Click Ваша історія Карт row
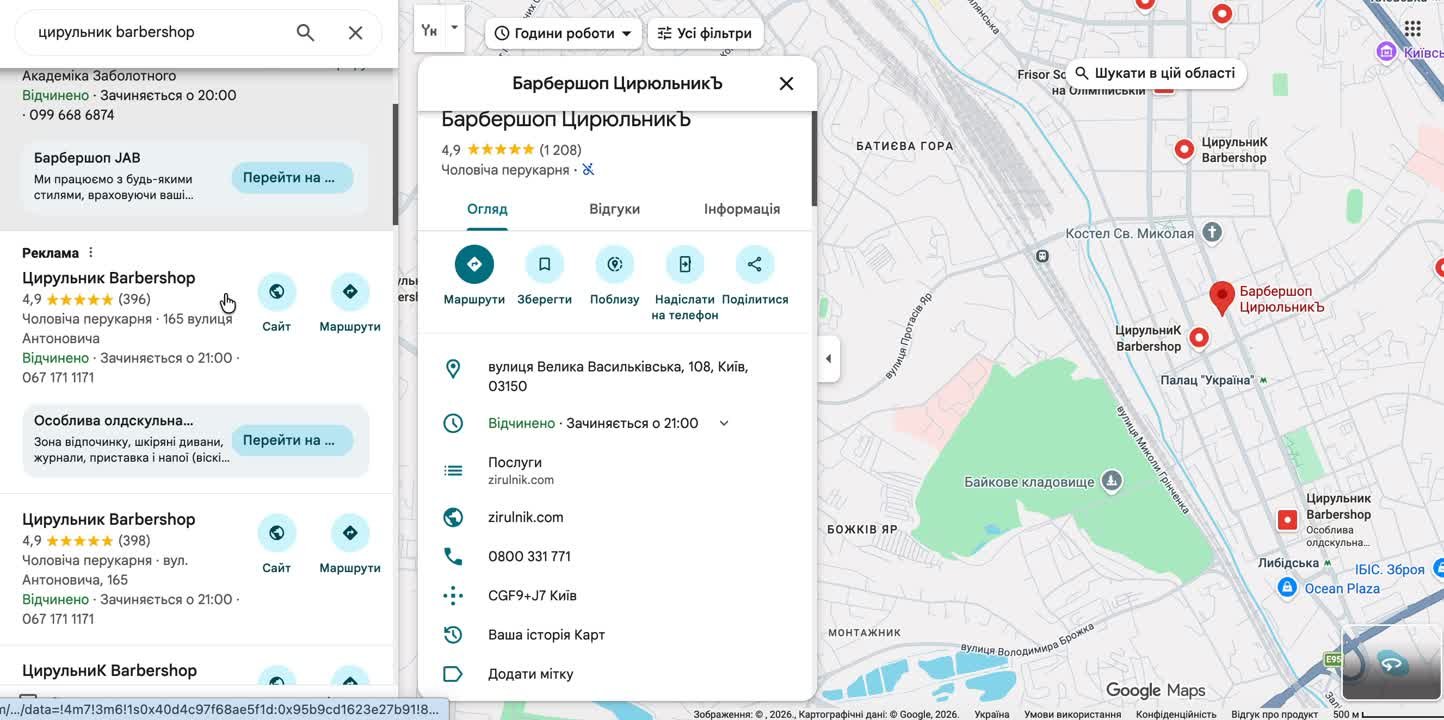Image resolution: width=1444 pixels, height=720 pixels. (x=615, y=635)
